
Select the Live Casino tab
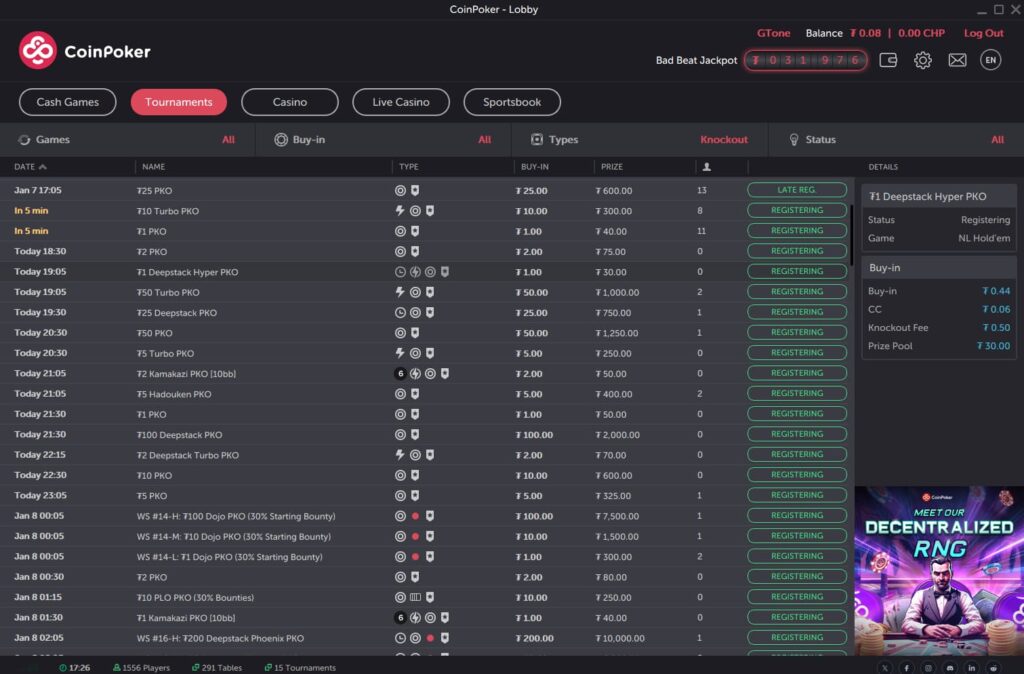pyautogui.click(x=401, y=101)
